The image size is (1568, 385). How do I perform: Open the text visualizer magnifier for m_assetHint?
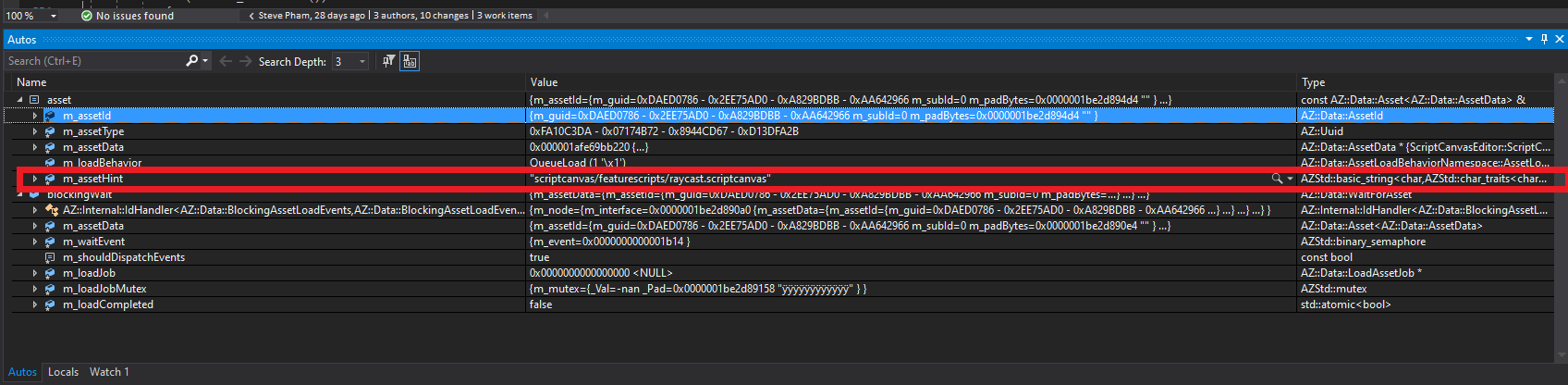tap(1277, 179)
